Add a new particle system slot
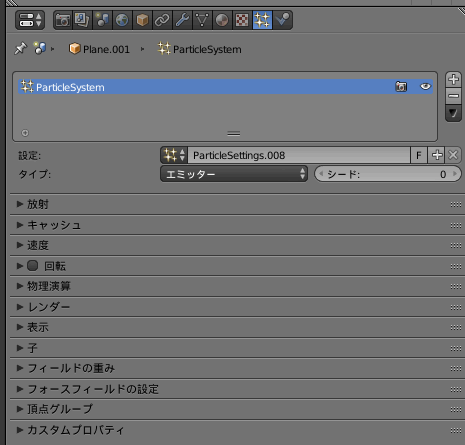Image resolution: width=465 pixels, height=445 pixels. pos(453,80)
